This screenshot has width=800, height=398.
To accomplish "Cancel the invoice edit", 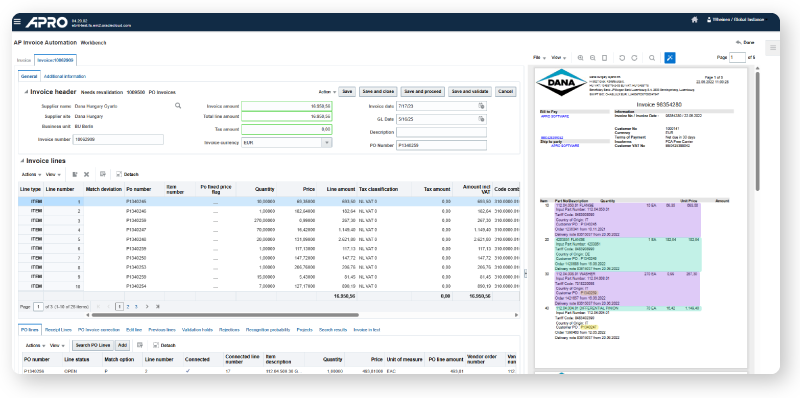I will tap(505, 92).
